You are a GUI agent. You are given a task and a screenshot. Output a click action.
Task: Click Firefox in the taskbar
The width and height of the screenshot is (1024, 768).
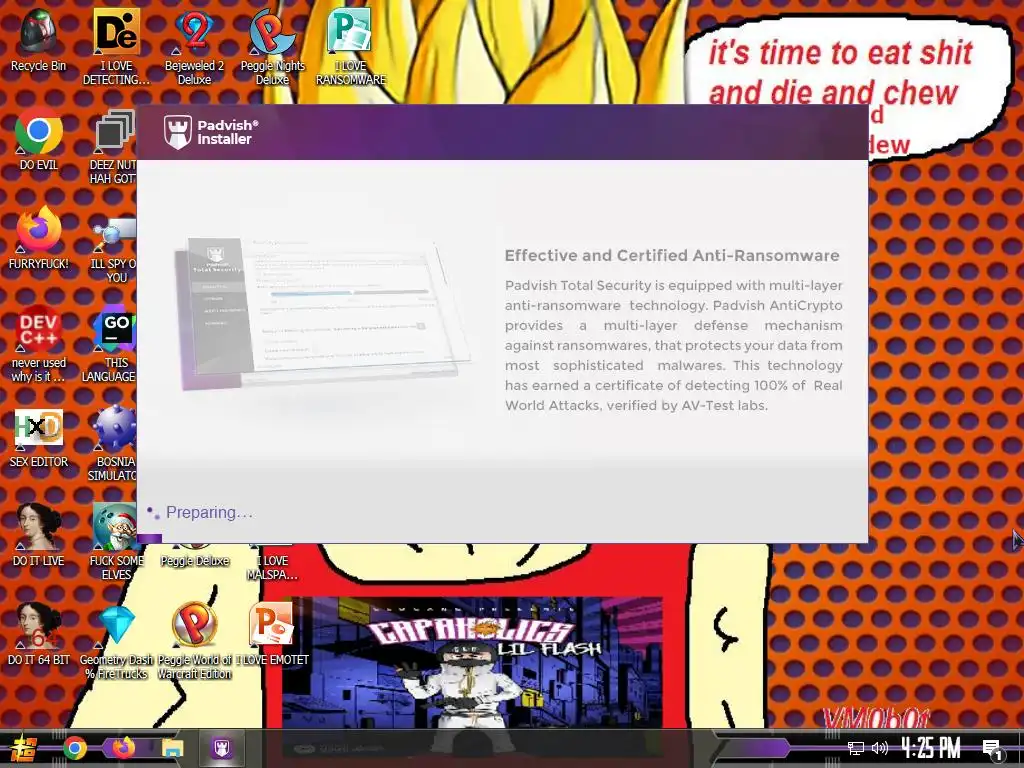(x=123, y=748)
